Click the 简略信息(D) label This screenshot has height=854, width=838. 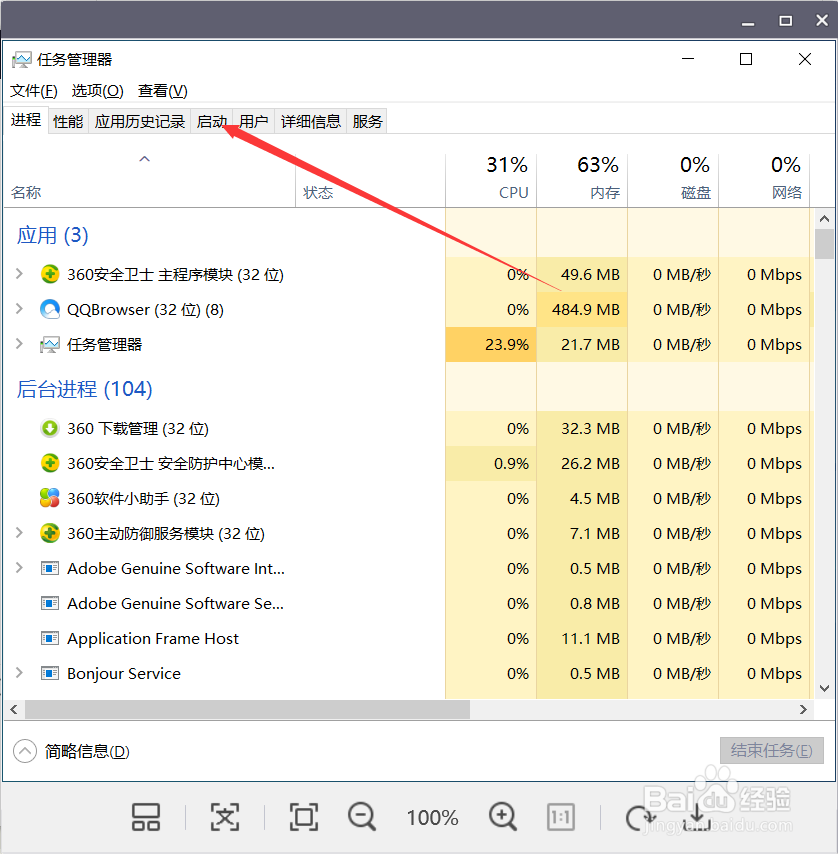point(87,752)
